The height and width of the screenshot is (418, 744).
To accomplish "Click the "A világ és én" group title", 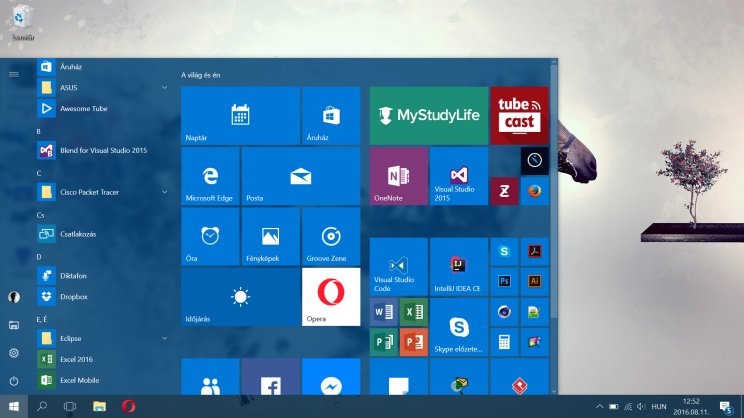I will 200,75.
